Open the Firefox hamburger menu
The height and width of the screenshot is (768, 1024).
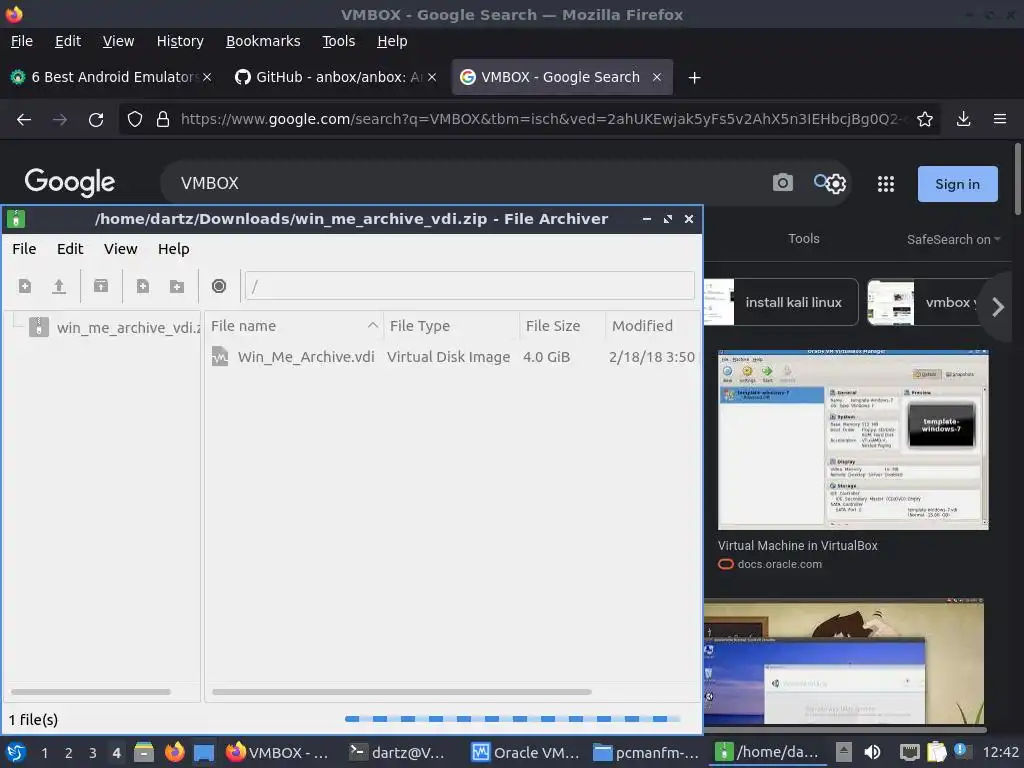pos(1000,120)
